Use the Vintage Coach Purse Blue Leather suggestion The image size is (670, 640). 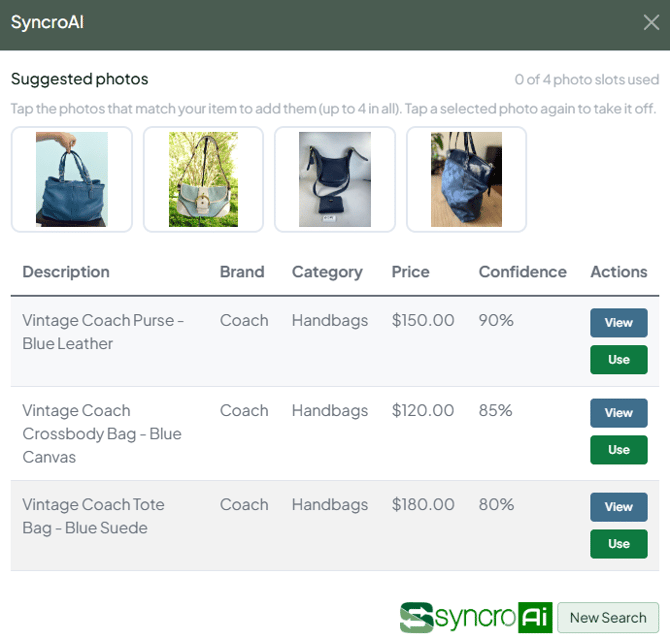619,359
